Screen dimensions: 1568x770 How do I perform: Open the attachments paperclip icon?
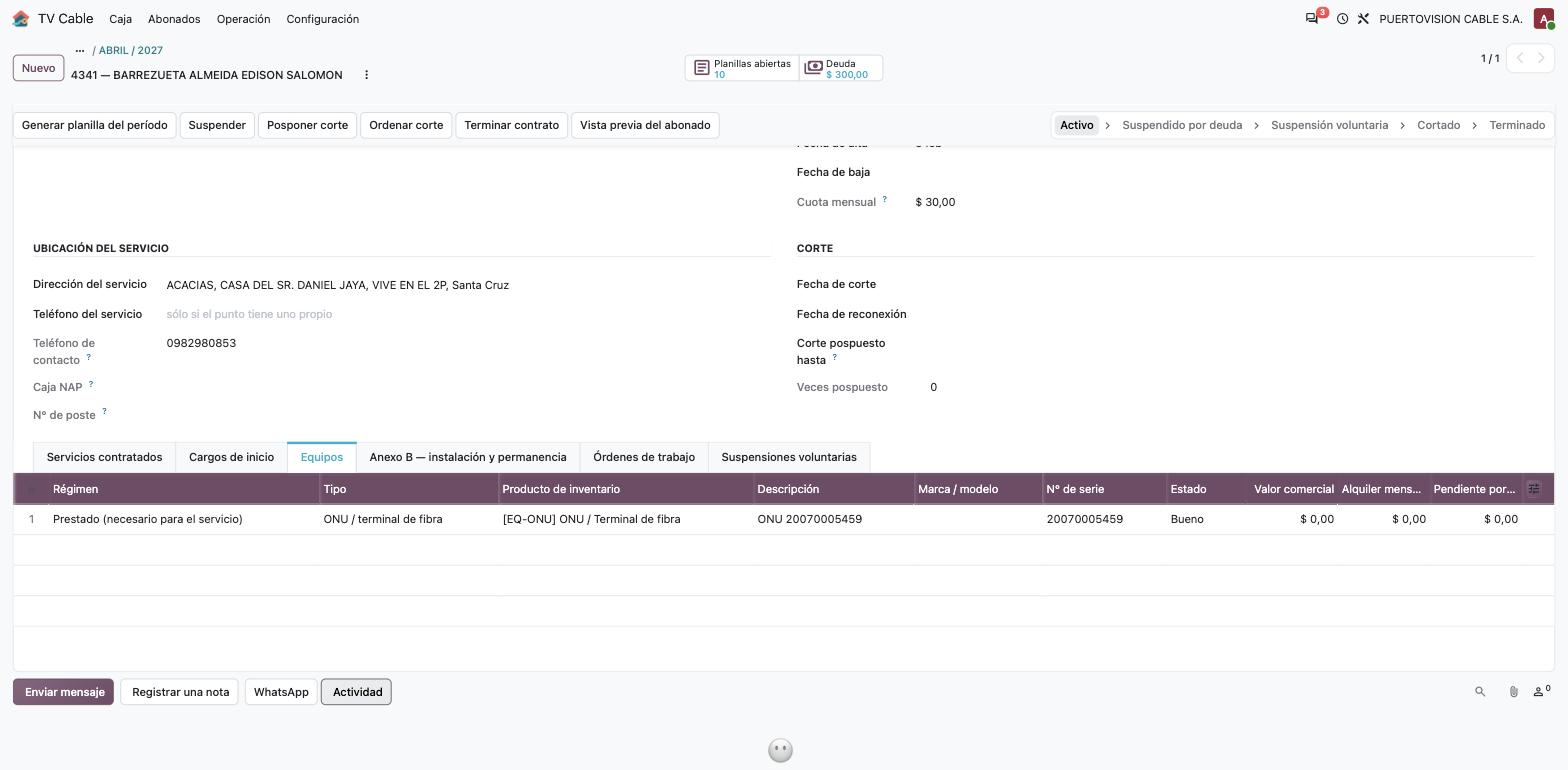1513,692
